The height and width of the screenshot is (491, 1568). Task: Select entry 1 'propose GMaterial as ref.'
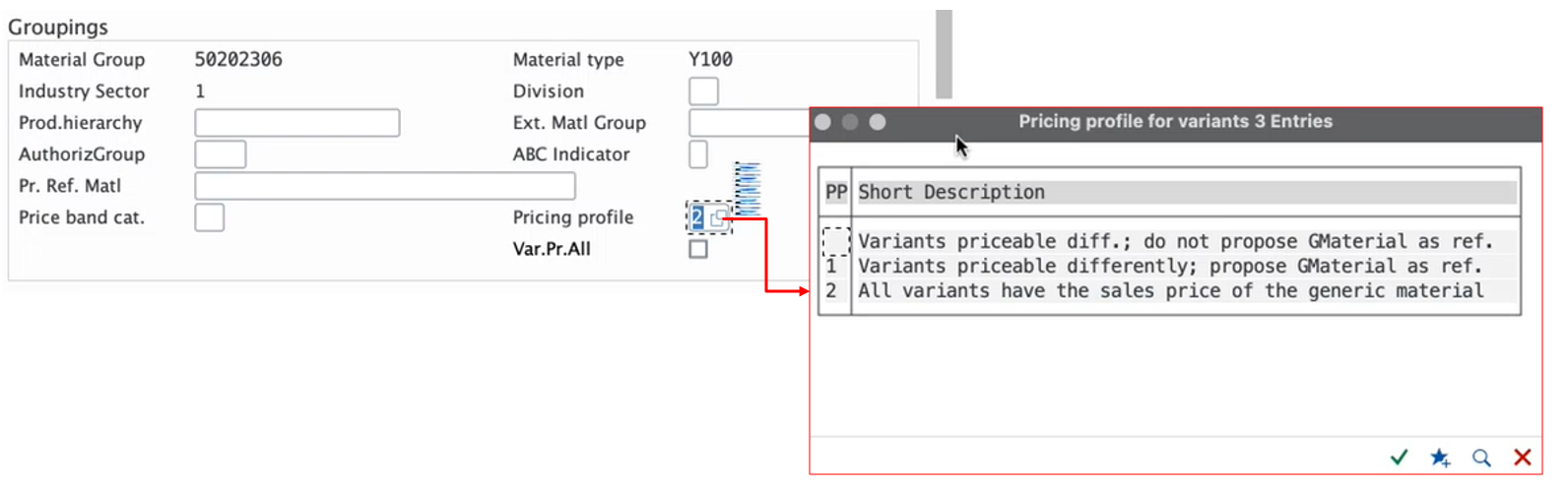click(1170, 267)
